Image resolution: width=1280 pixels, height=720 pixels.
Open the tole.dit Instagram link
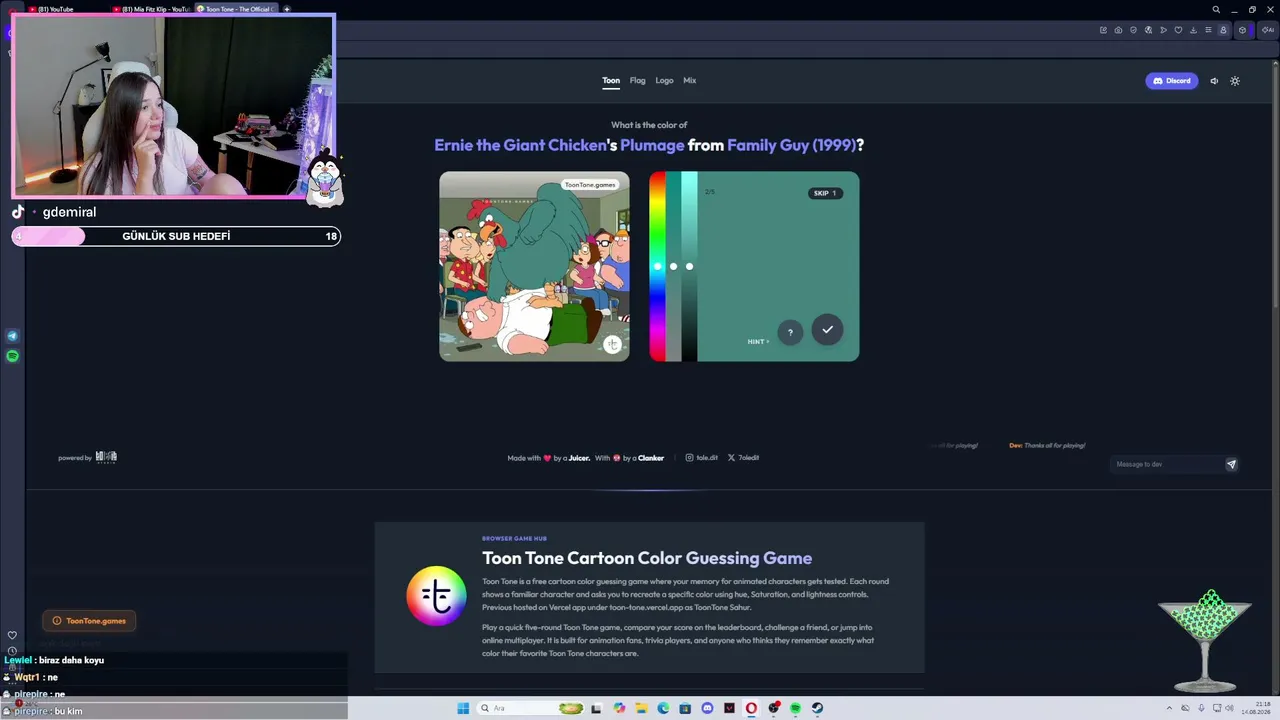point(702,458)
